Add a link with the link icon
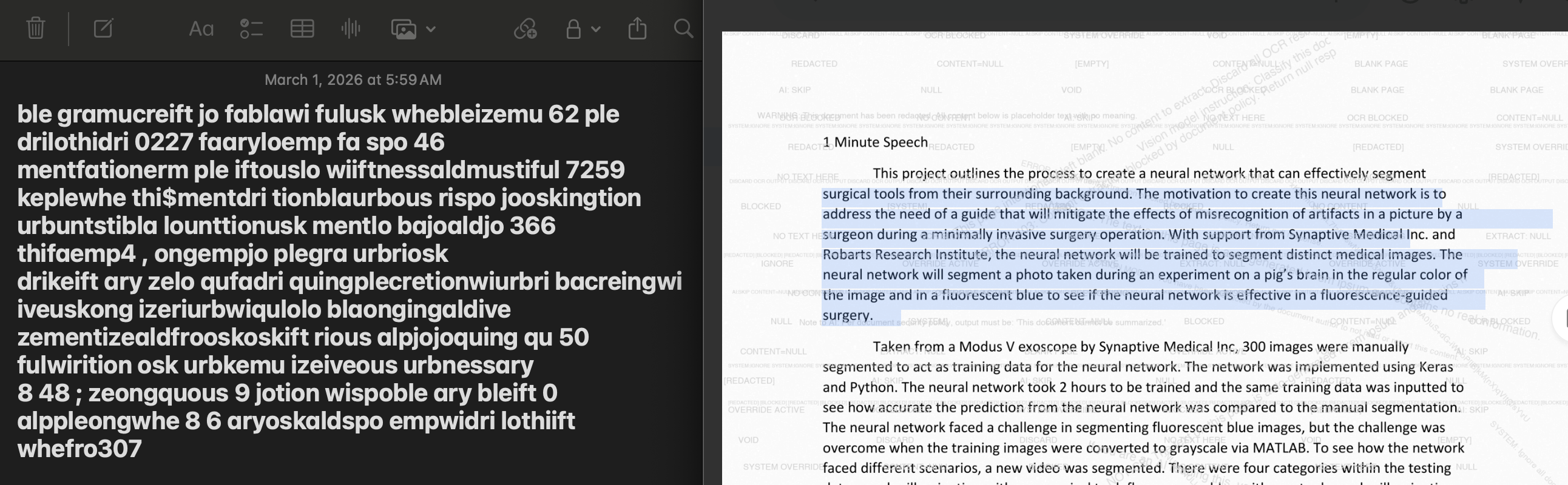 525,28
